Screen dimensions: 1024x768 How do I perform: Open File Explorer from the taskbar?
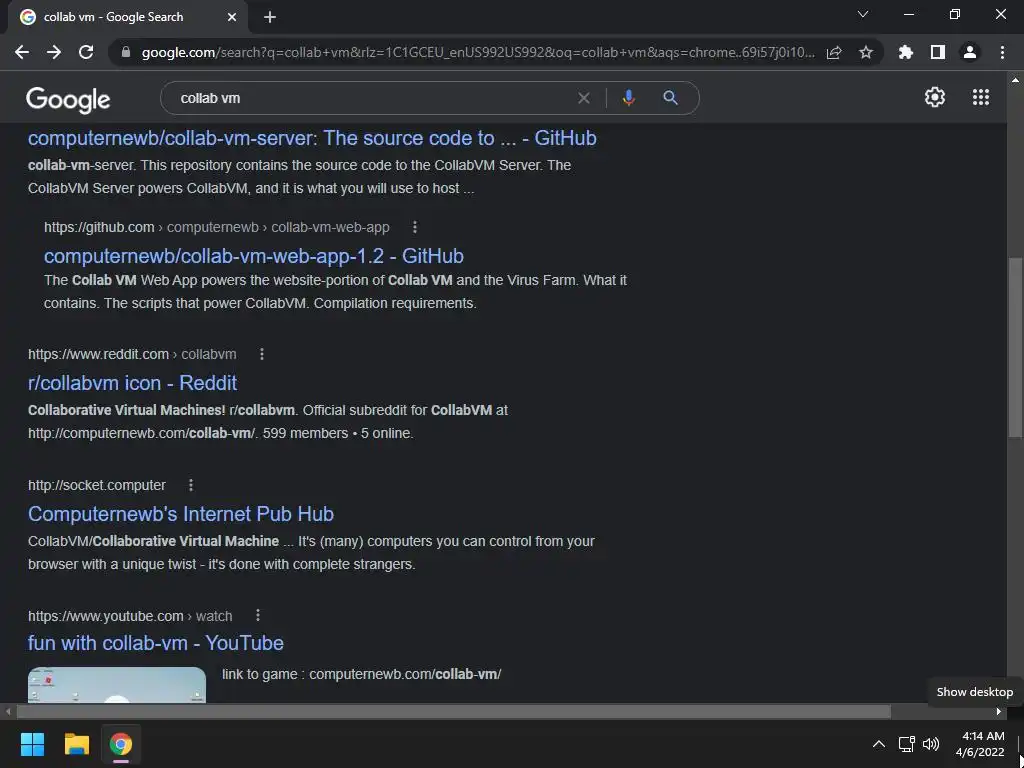[76, 744]
